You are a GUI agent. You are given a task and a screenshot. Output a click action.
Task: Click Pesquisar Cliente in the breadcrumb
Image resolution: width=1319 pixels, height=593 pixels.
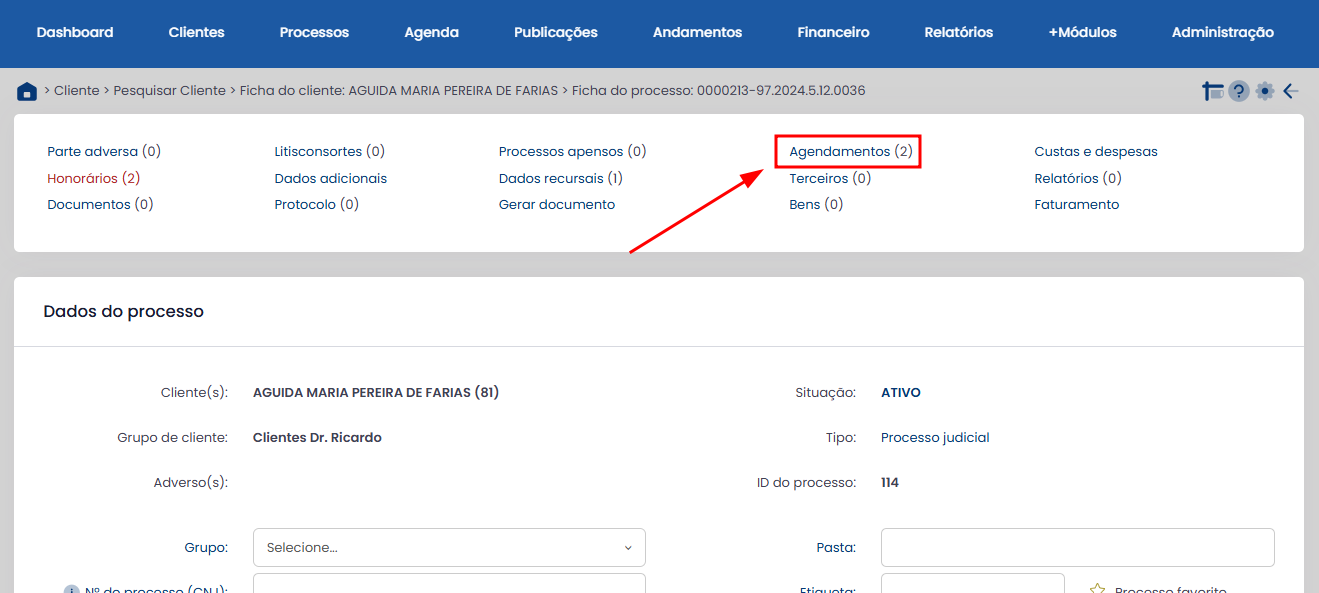pyautogui.click(x=169, y=91)
